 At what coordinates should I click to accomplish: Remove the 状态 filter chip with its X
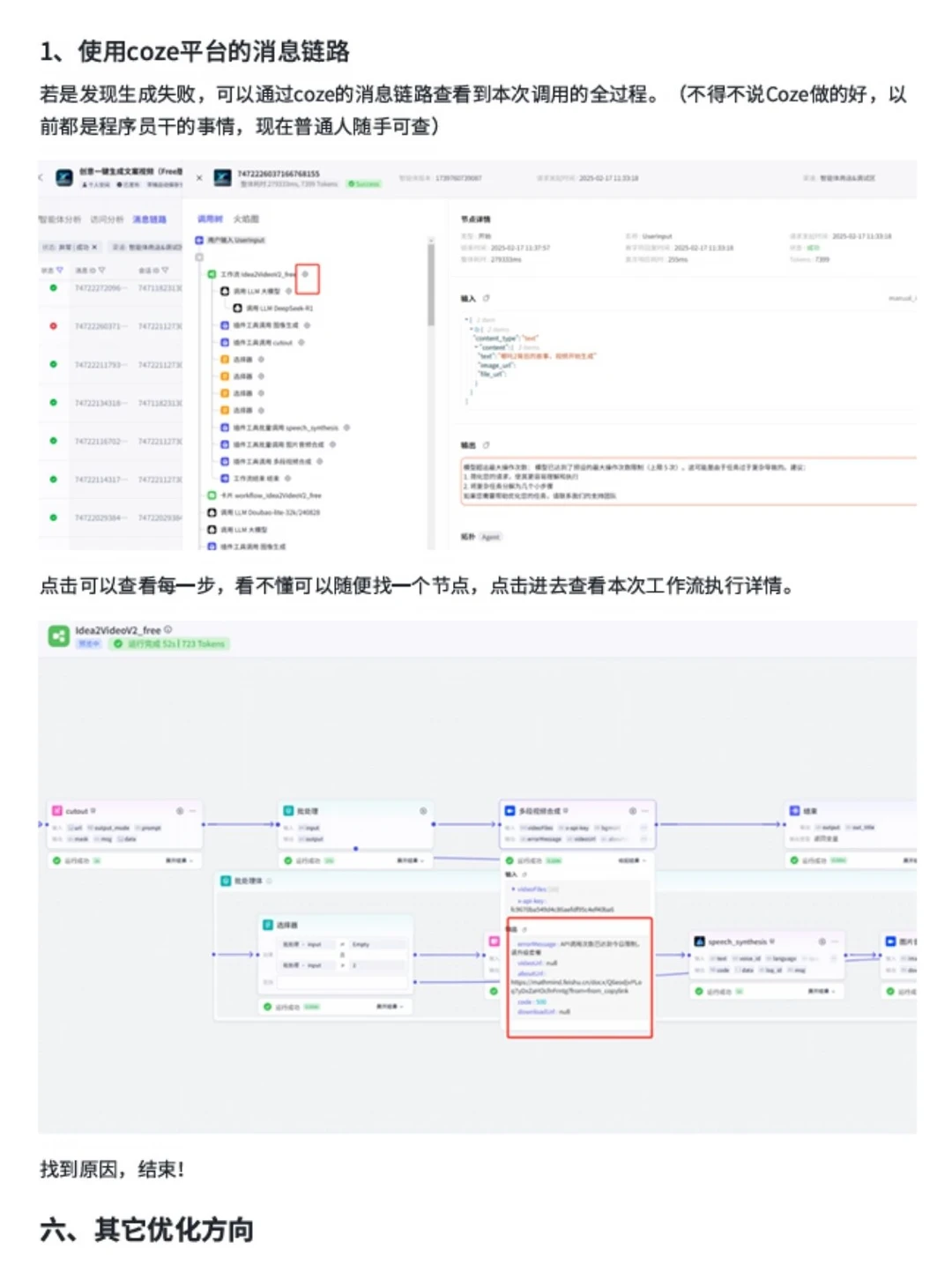pos(94,247)
